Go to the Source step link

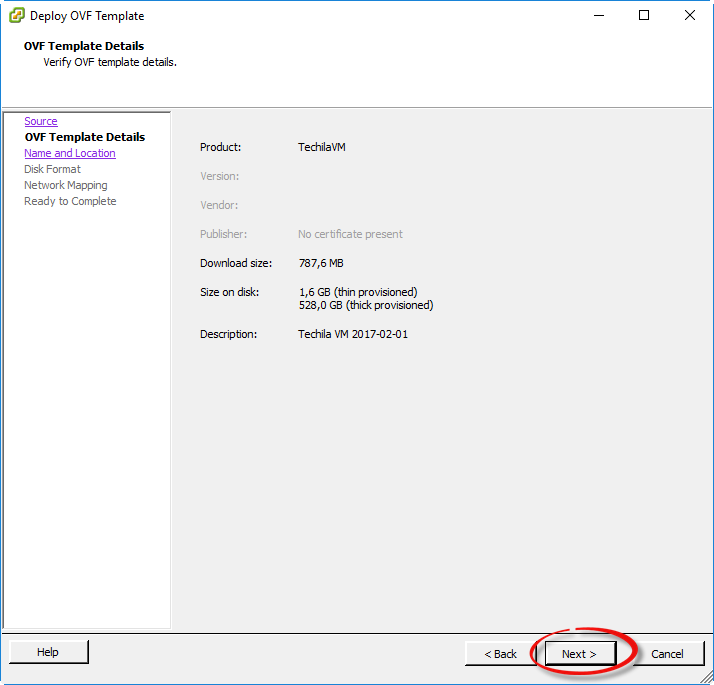click(41, 121)
